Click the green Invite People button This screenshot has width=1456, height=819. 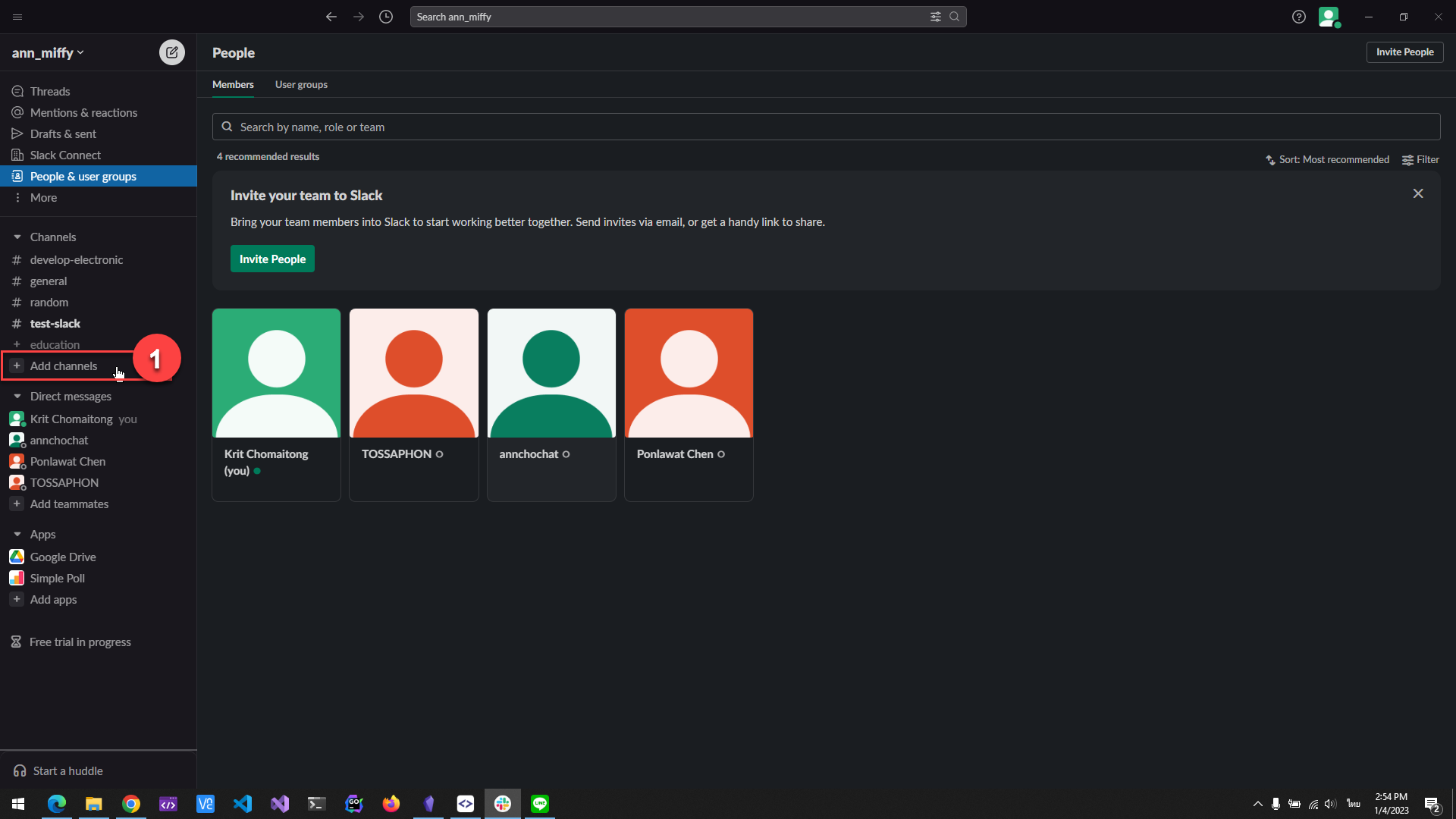pyautogui.click(x=272, y=259)
